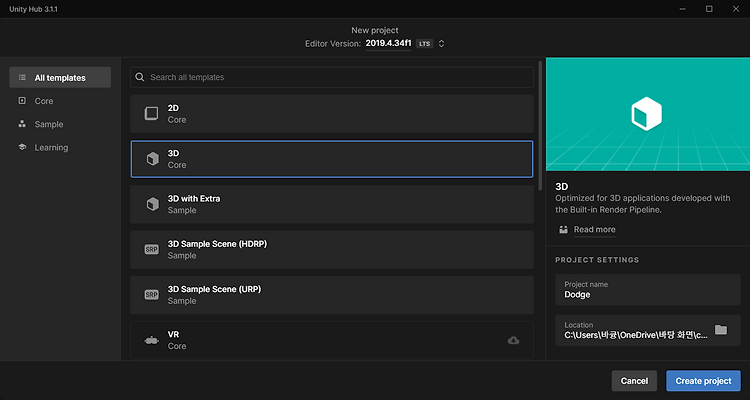Click the Learning graduation cap icon
This screenshot has width=750, height=400.
22,147
